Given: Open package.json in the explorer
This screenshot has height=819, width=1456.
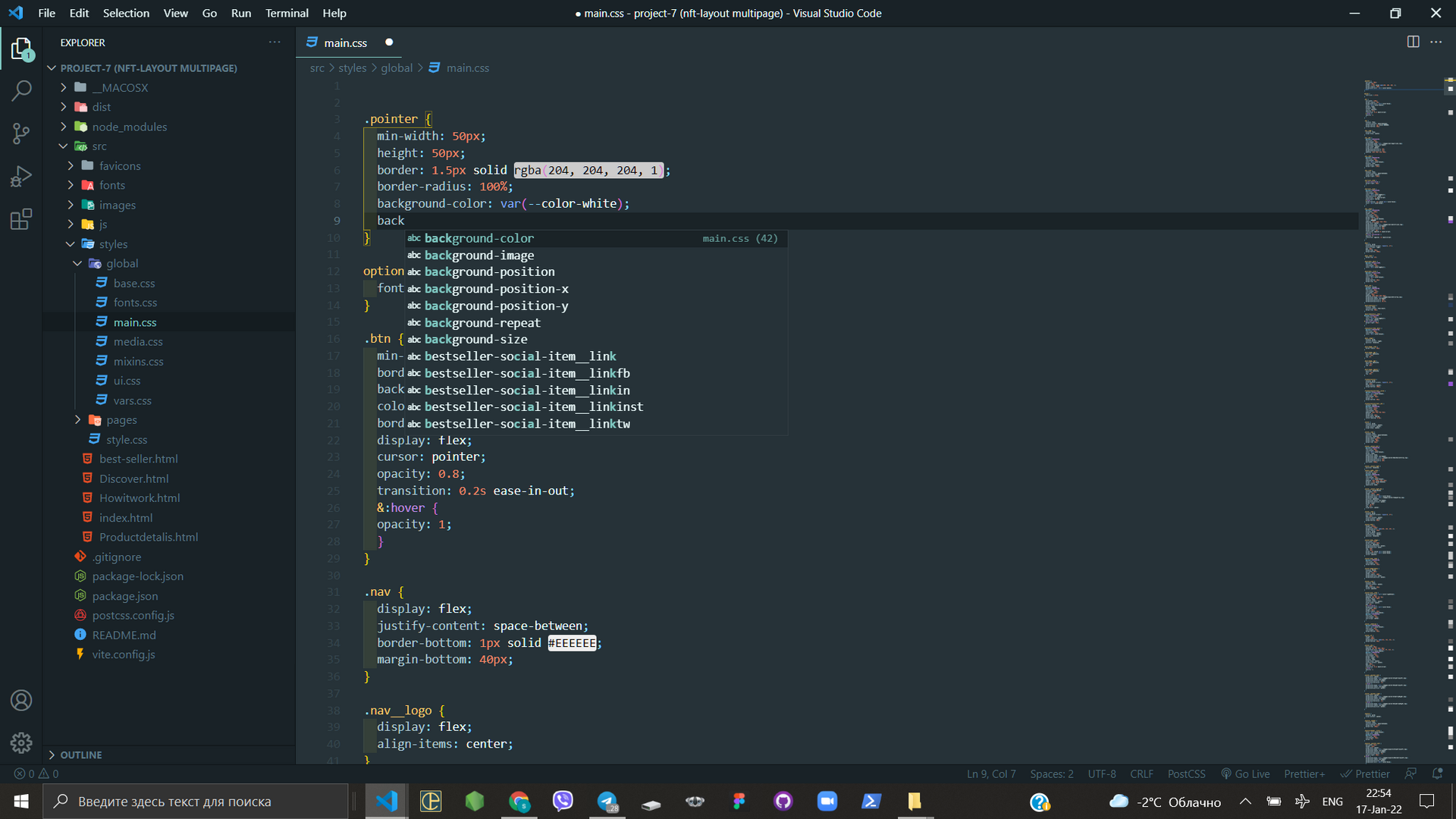Looking at the screenshot, I should tap(125, 595).
